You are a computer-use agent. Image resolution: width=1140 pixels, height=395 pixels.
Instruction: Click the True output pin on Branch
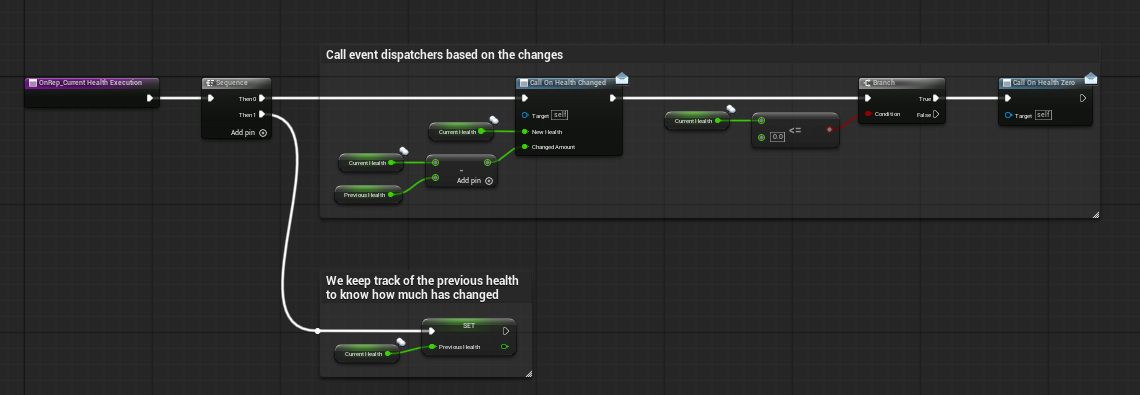[x=936, y=98]
